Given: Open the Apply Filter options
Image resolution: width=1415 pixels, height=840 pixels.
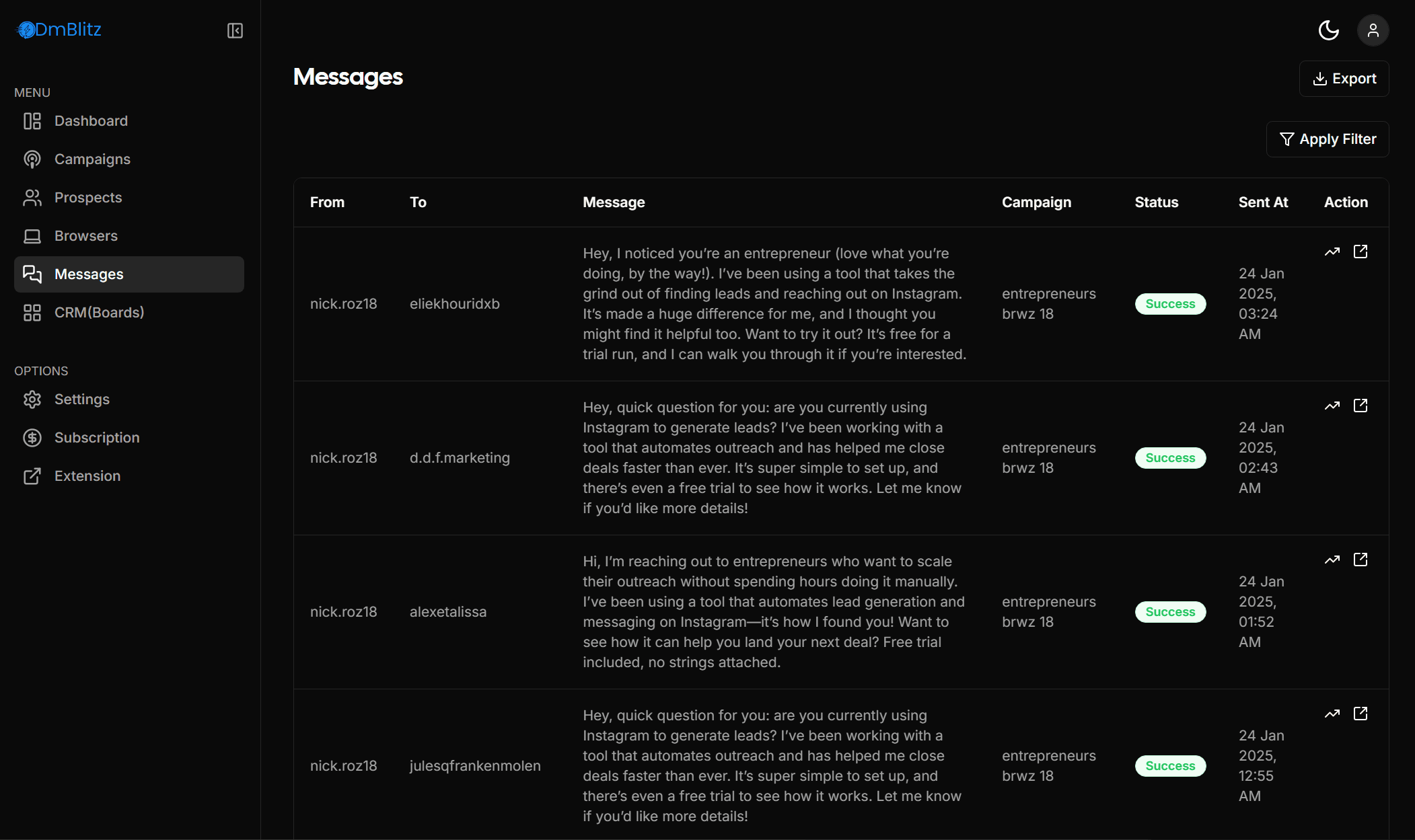Looking at the screenshot, I should coord(1327,139).
